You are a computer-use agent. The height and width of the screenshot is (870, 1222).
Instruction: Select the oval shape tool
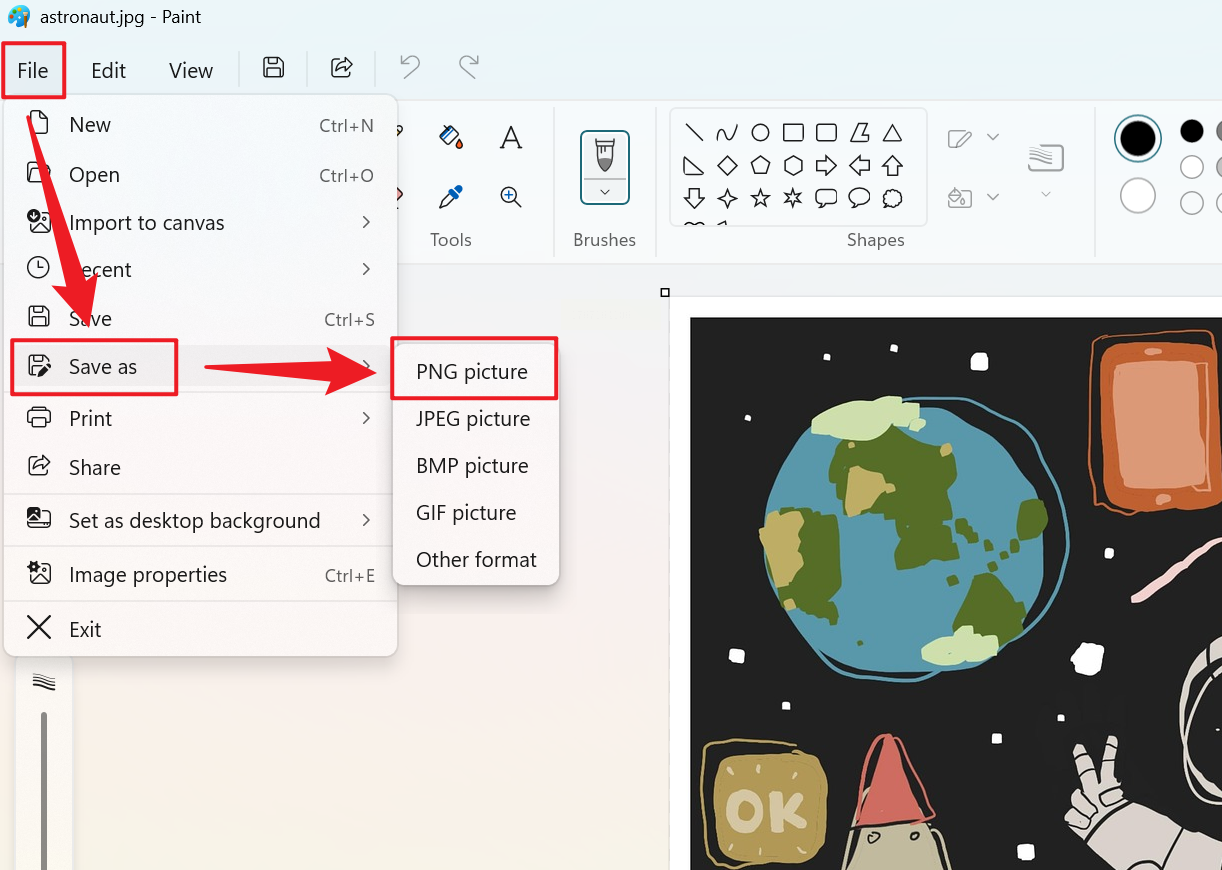[x=760, y=133]
